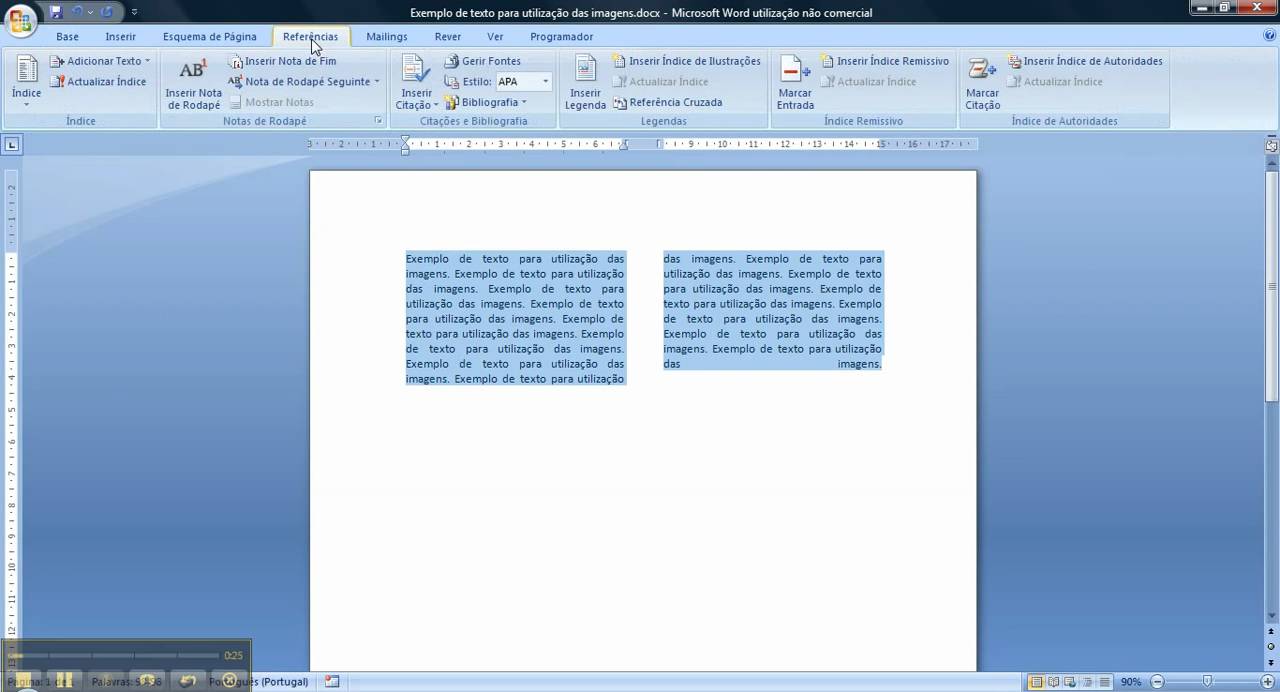Enable Draft view mode
Image resolution: width=1280 pixels, height=692 pixels.
pyautogui.click(x=1103, y=681)
